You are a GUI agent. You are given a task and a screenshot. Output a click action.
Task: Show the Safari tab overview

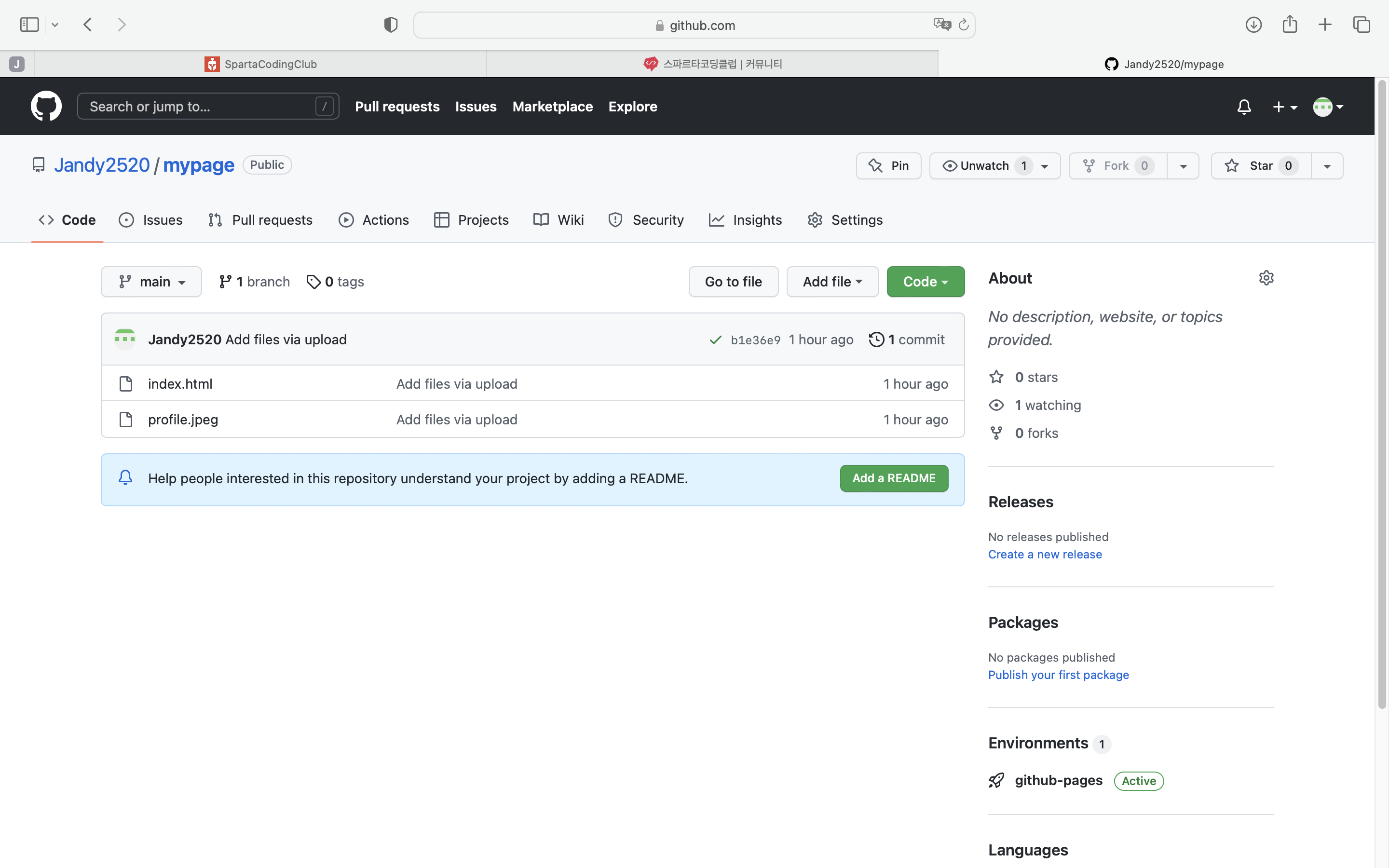click(x=1362, y=25)
